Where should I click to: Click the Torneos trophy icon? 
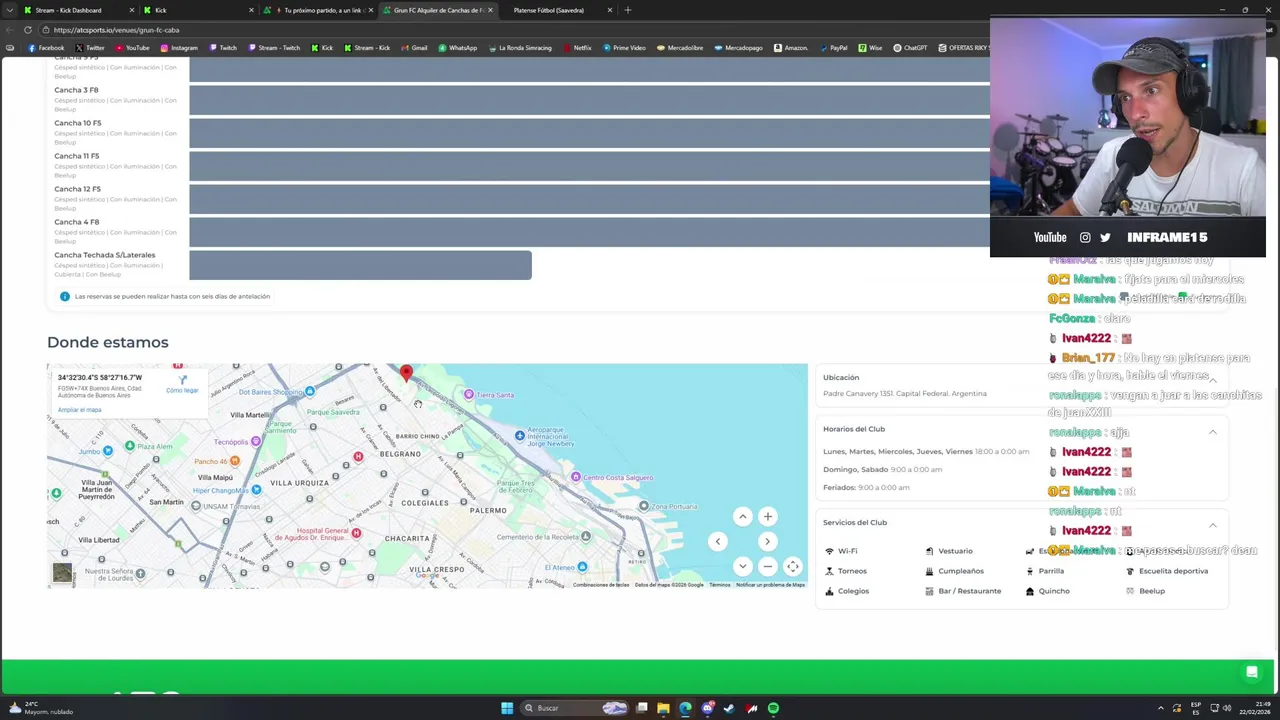click(829, 571)
